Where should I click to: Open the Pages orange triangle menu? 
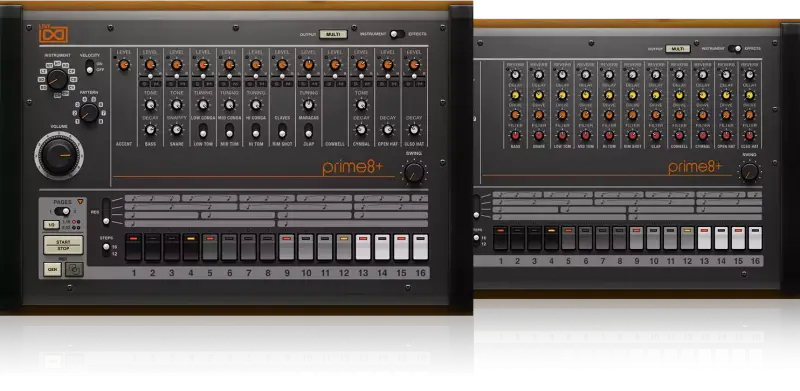[x=80, y=202]
